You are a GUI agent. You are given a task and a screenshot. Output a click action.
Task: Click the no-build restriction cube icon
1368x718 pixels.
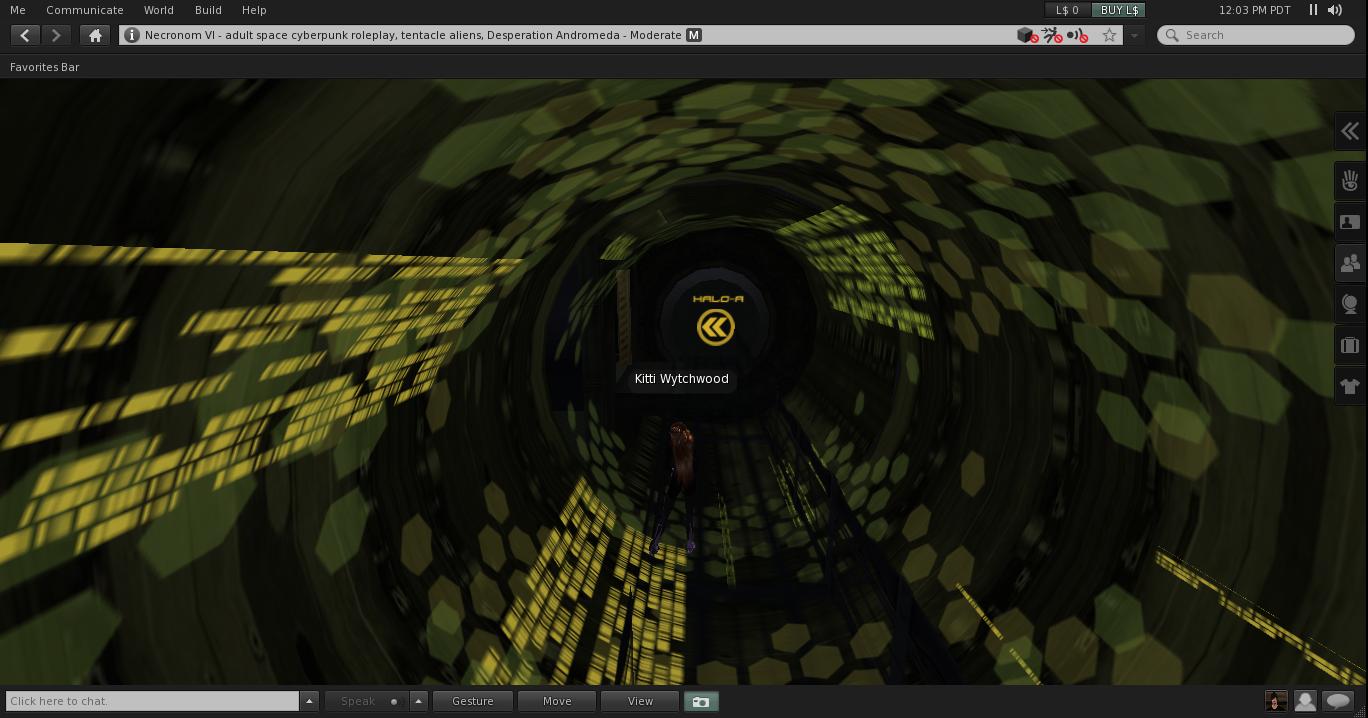pyautogui.click(x=1027, y=35)
